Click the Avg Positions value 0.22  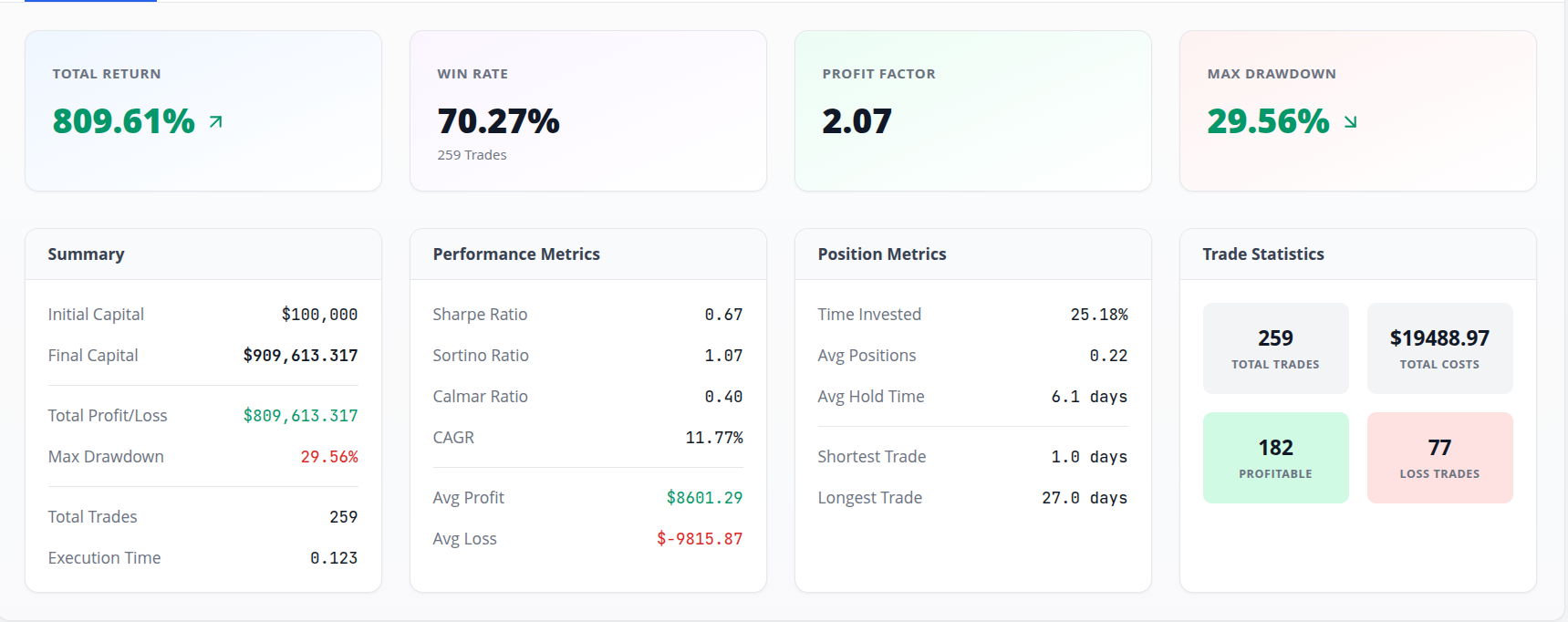(x=1108, y=356)
